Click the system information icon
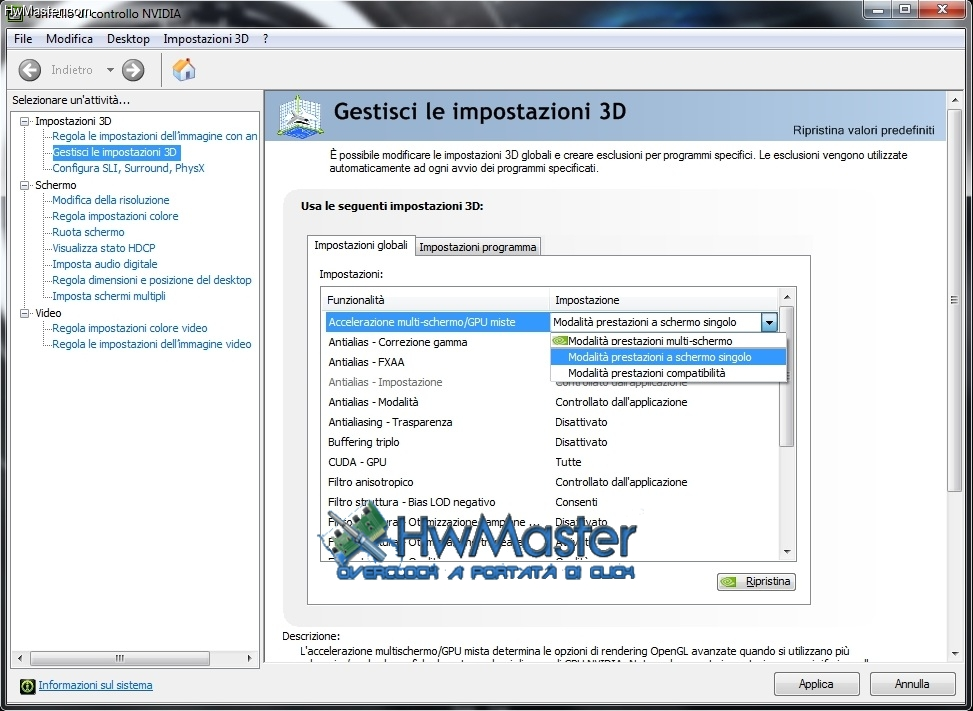This screenshot has height=711, width=973. (x=27, y=686)
